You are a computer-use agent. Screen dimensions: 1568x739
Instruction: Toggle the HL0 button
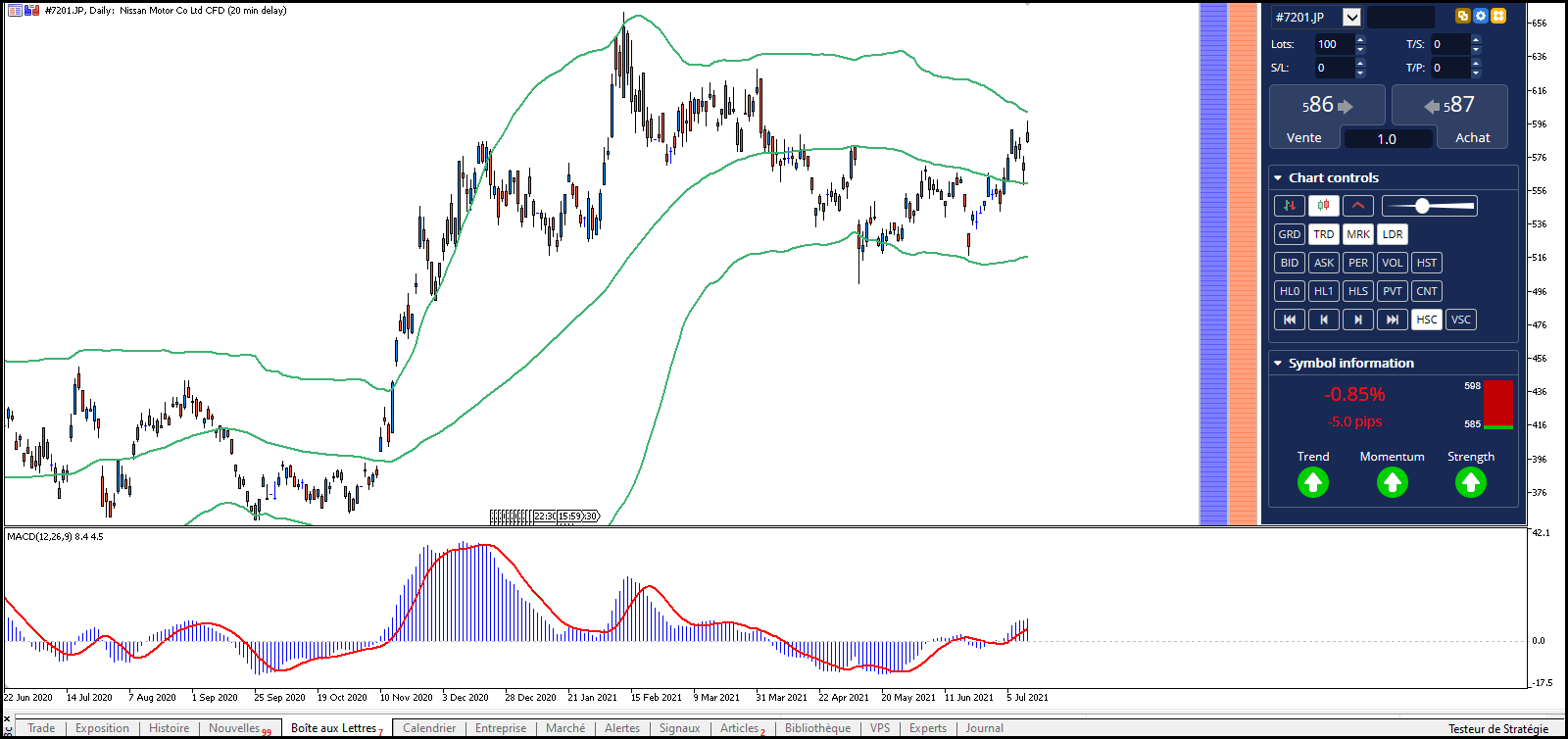point(1290,291)
